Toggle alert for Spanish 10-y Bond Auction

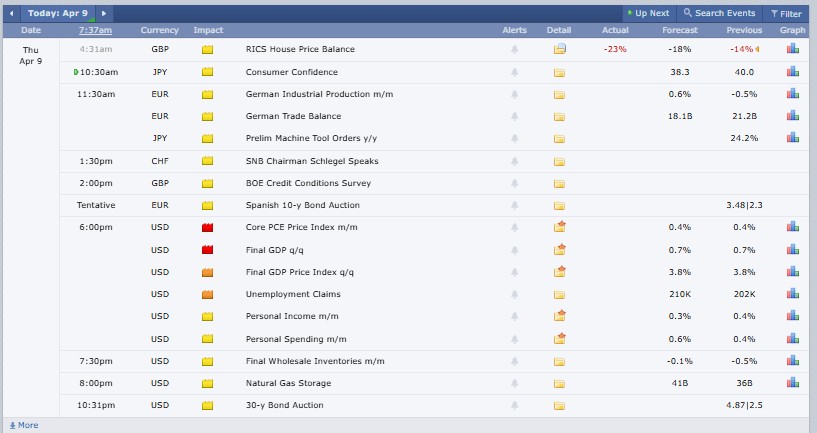click(515, 205)
